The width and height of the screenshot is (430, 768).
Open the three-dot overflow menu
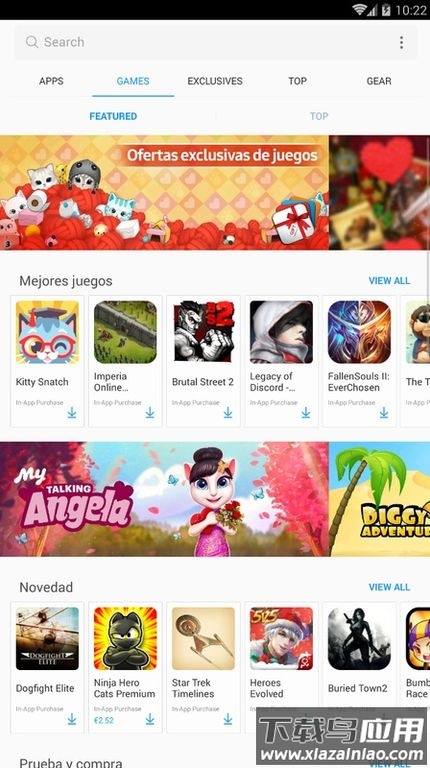click(x=401, y=42)
